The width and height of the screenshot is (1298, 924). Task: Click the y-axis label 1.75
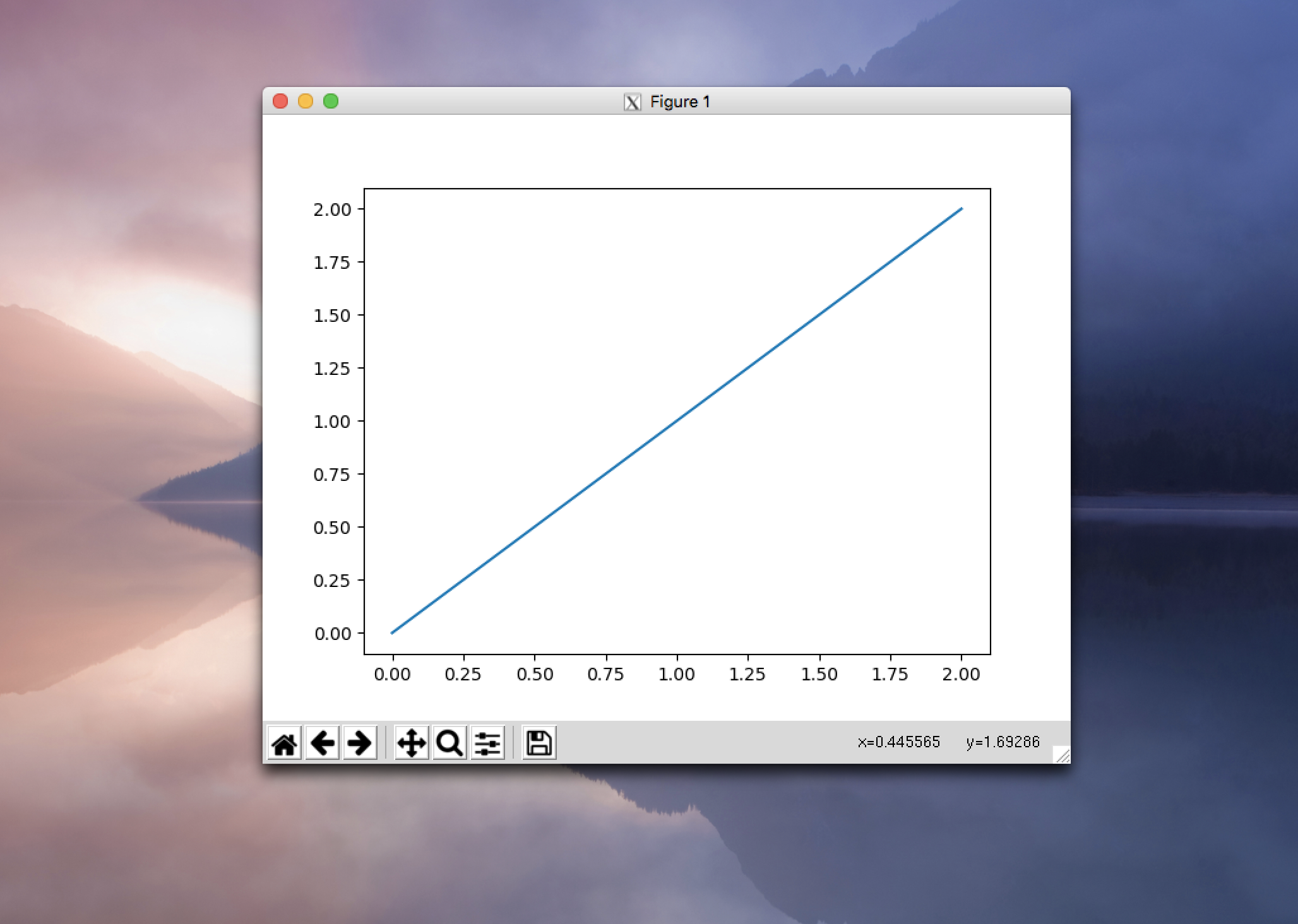click(x=332, y=263)
